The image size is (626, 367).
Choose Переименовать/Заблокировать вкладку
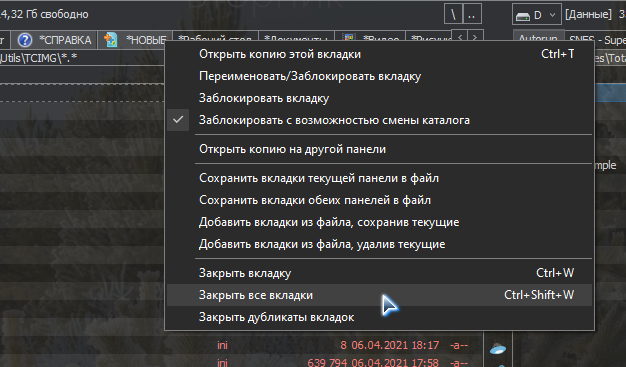[379, 76]
